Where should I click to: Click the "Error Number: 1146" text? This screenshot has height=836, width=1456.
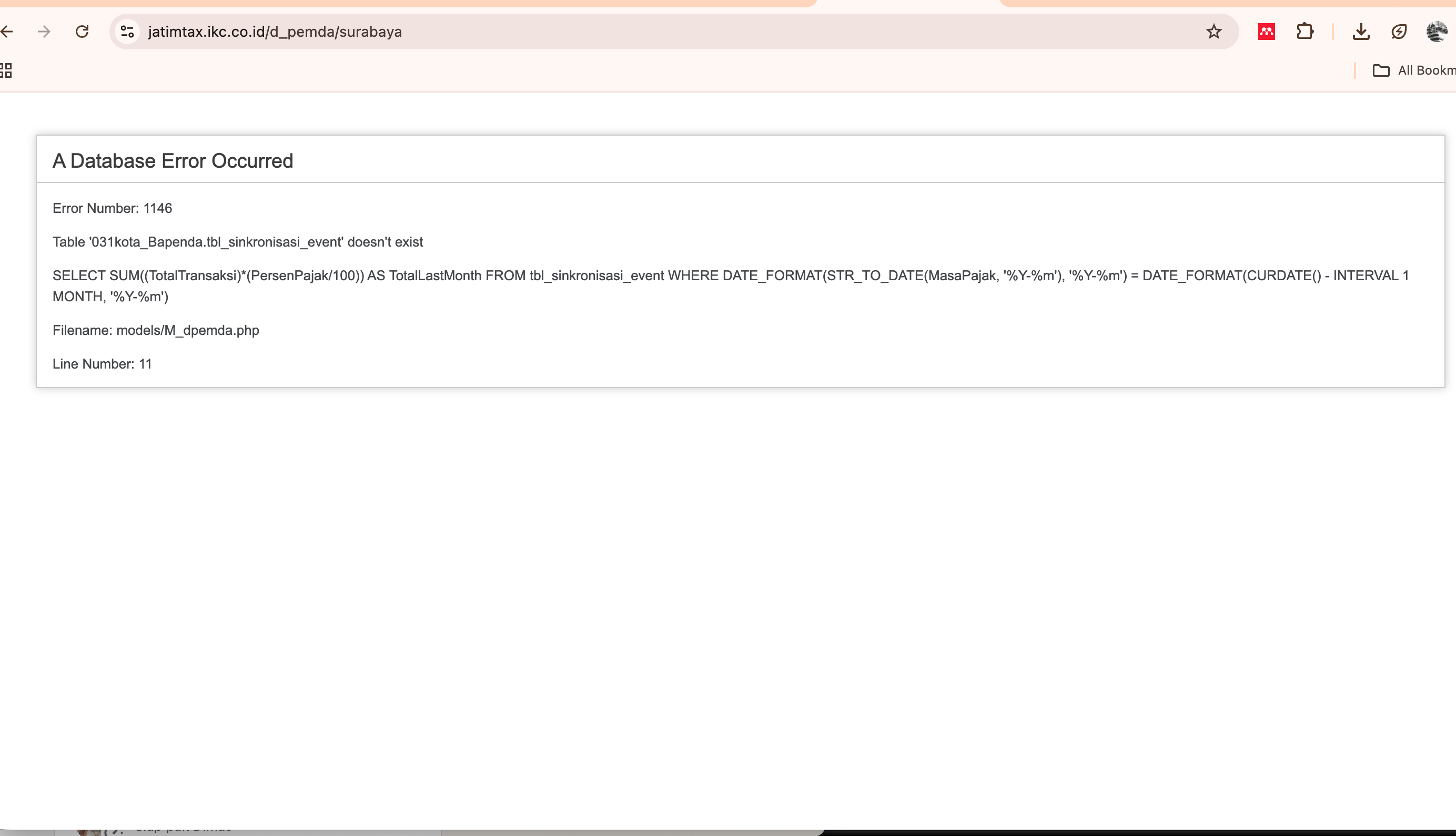pyautogui.click(x=112, y=208)
